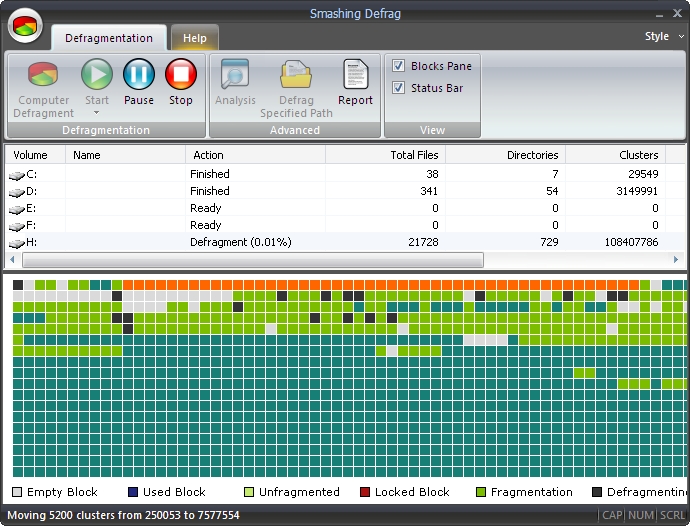Minimize the Smashing Defrag window
690x526 pixels.
pyautogui.click(x=659, y=14)
